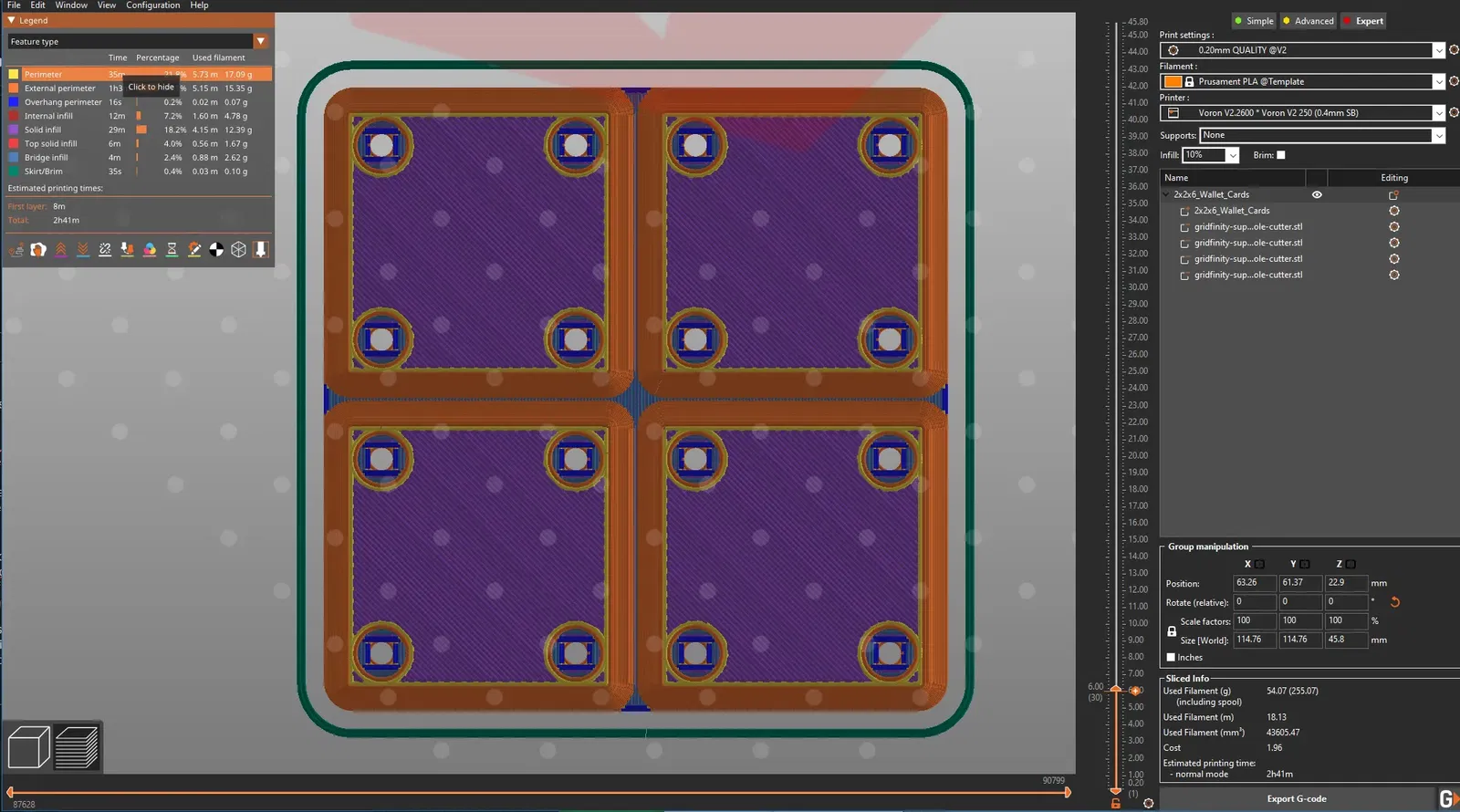The height and width of the screenshot is (812, 1460).
Task: Add color change with plus marker on slider
Action: (x=1136, y=691)
